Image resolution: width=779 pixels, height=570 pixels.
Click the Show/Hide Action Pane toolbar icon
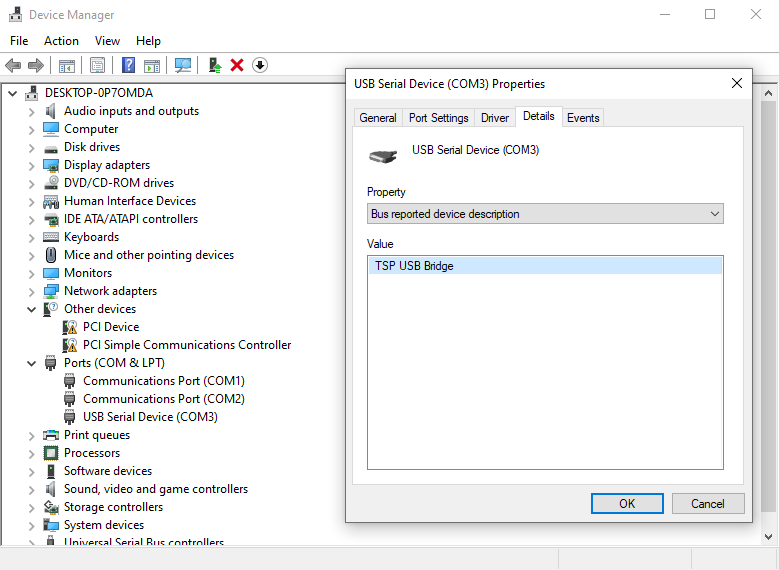pos(152,65)
